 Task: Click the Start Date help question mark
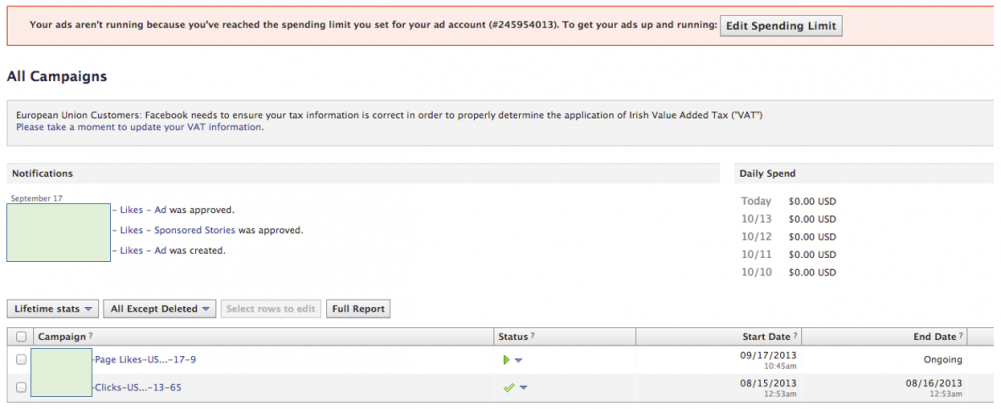[796, 337]
